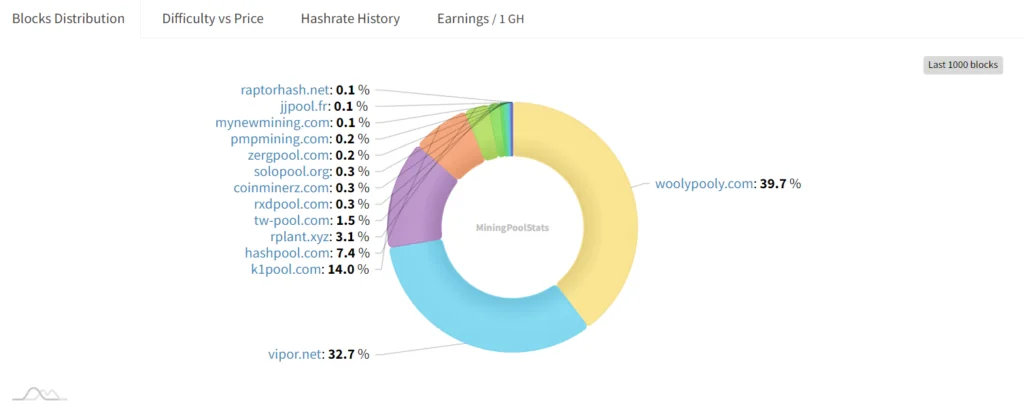
Task: Open the Hashrate History tab
Action: click(x=350, y=18)
